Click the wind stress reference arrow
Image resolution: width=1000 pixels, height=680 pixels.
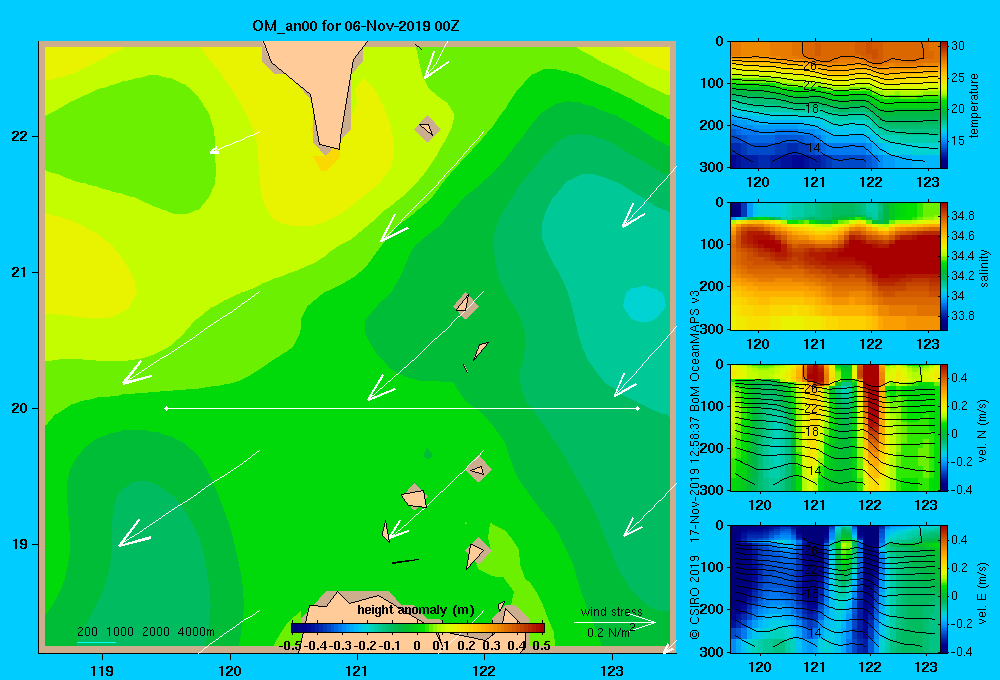tap(615, 623)
